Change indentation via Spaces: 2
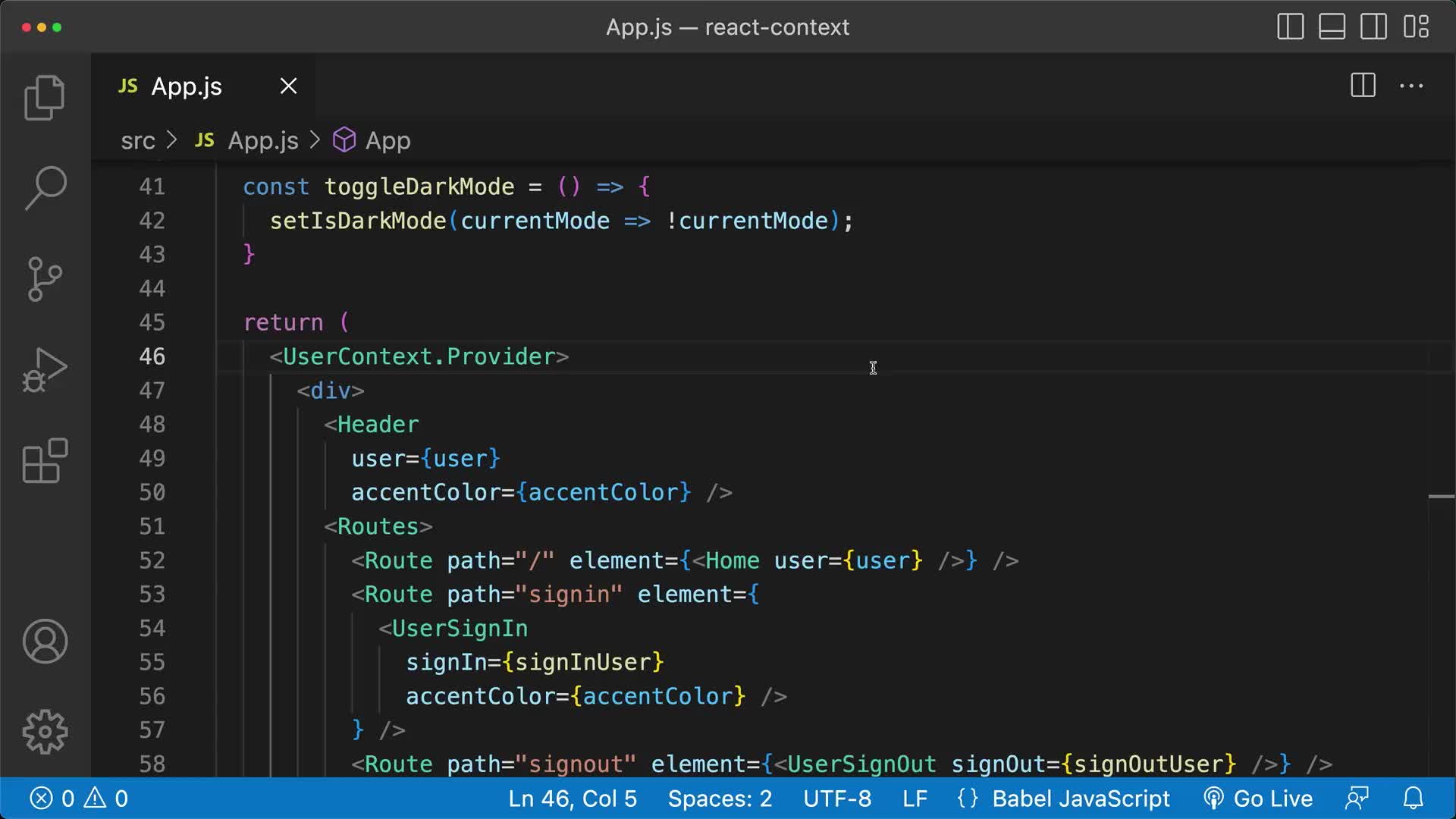The image size is (1456, 819). coord(720,799)
